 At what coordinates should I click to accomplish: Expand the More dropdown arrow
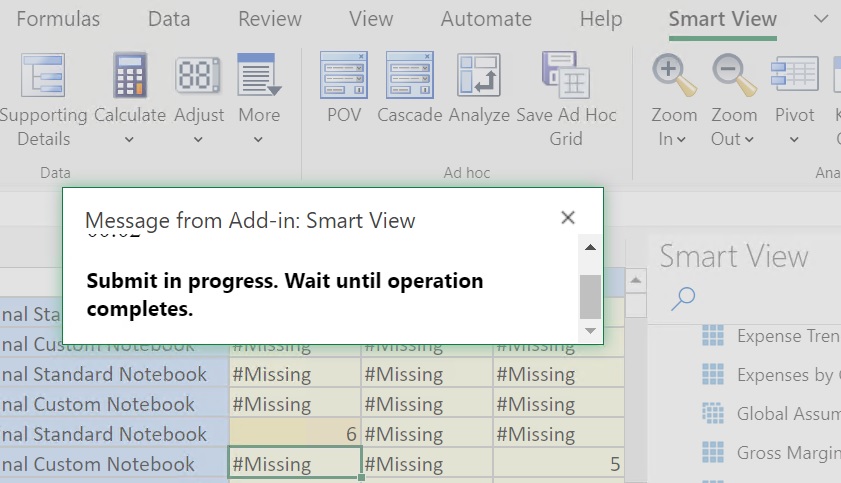(x=258, y=140)
